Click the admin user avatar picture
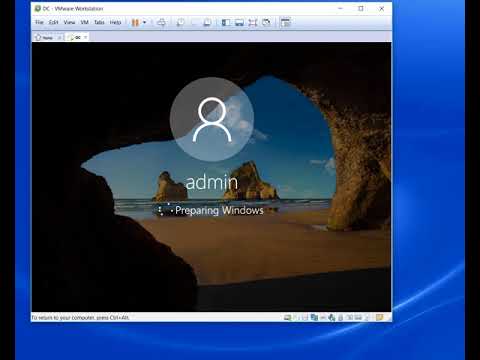The width and height of the screenshot is (480, 360). pos(212,119)
